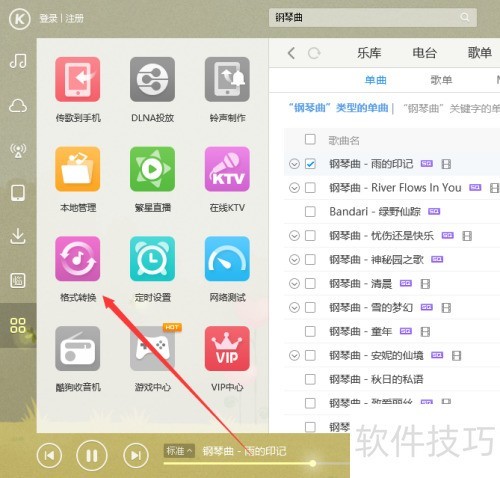Check the River Flows In You checkbox
This screenshot has height=478, width=500.
click(310, 188)
